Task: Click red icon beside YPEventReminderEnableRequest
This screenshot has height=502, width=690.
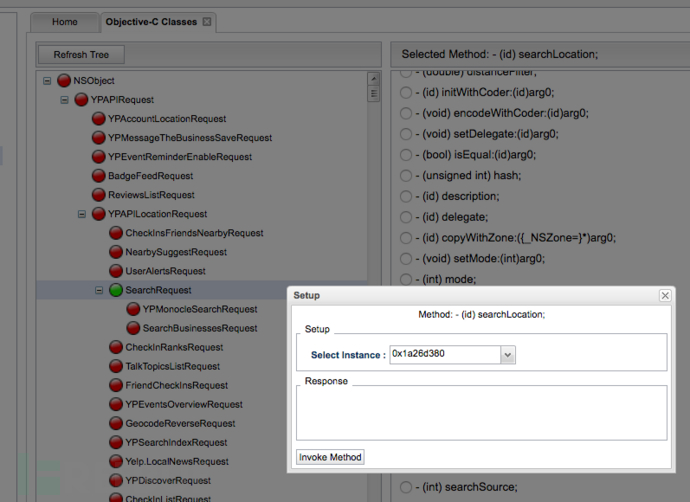Action: (99, 157)
